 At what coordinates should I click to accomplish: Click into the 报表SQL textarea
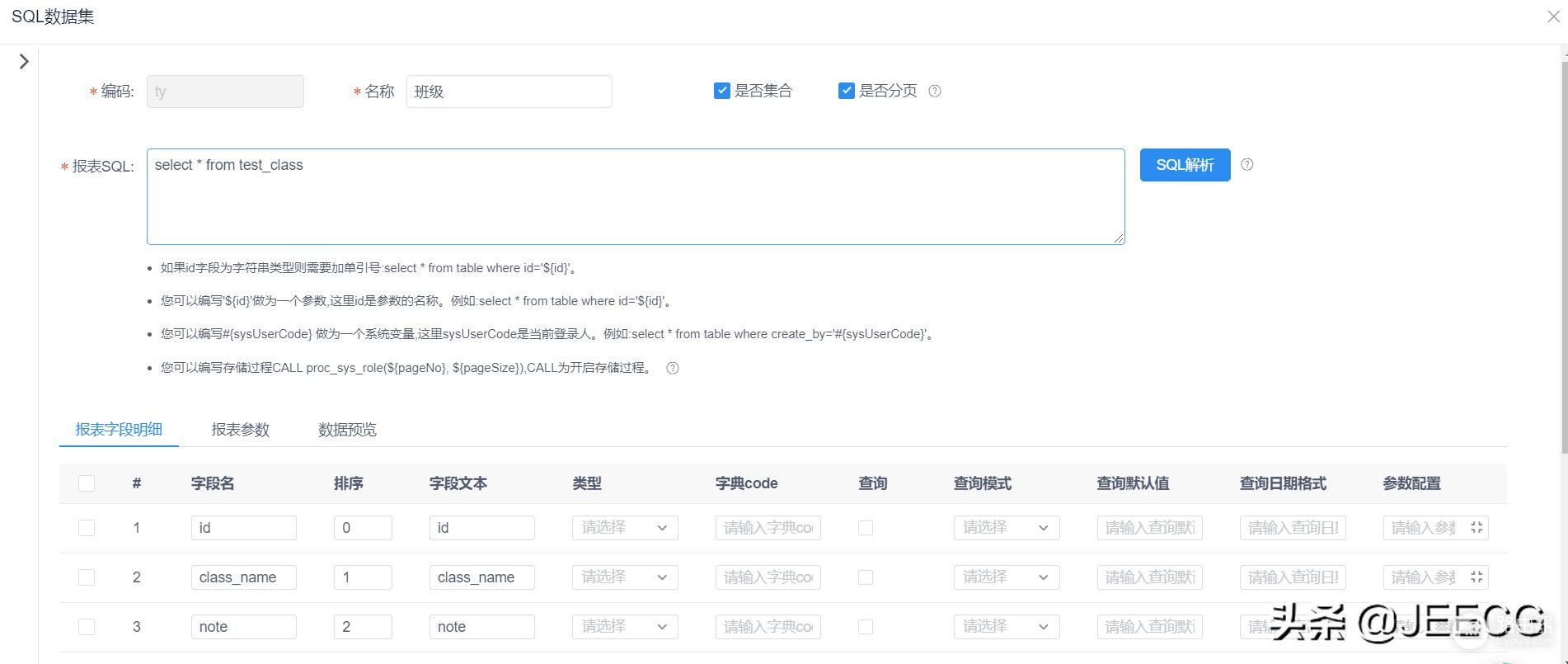coord(636,196)
